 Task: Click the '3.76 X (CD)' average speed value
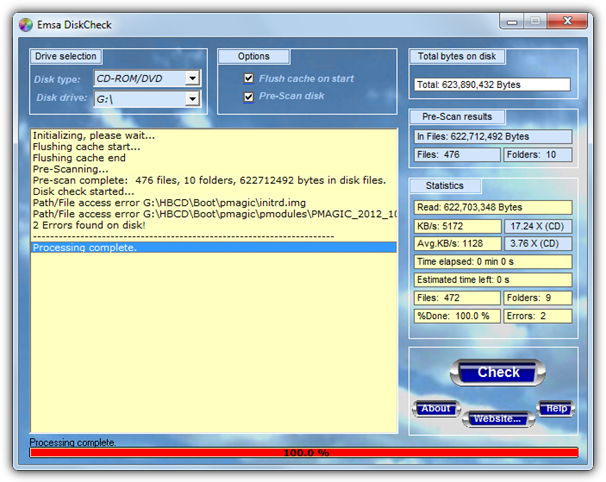point(538,244)
